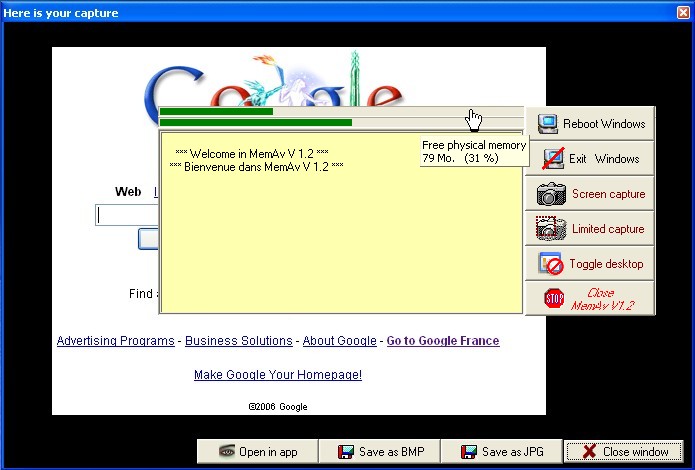Click the Save as JPG label
The height and width of the screenshot is (470, 695).
coord(513,452)
